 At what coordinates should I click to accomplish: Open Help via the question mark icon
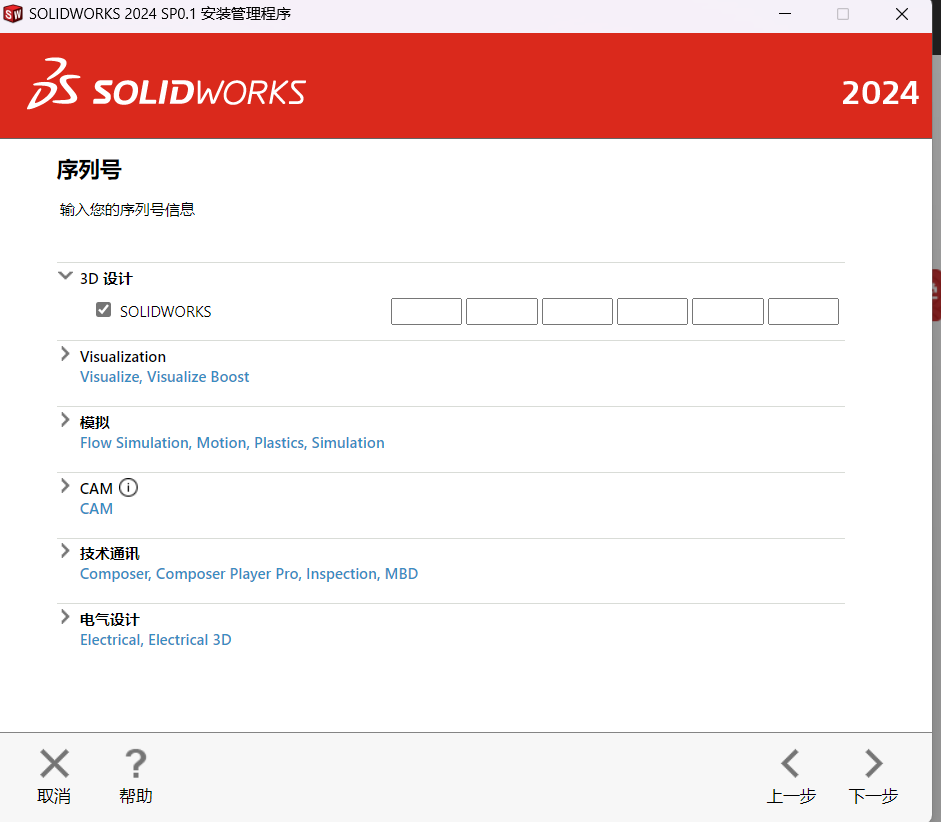point(134,763)
